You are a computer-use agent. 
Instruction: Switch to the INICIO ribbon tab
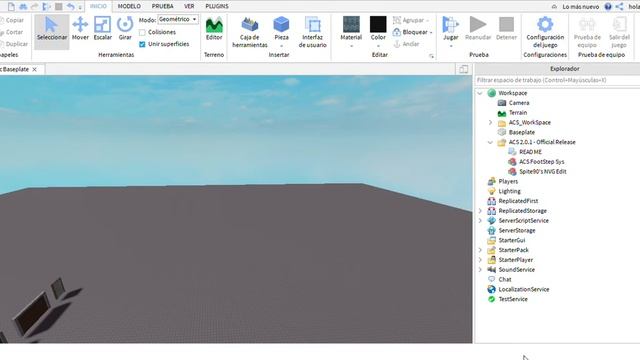pyautogui.click(x=98, y=6)
